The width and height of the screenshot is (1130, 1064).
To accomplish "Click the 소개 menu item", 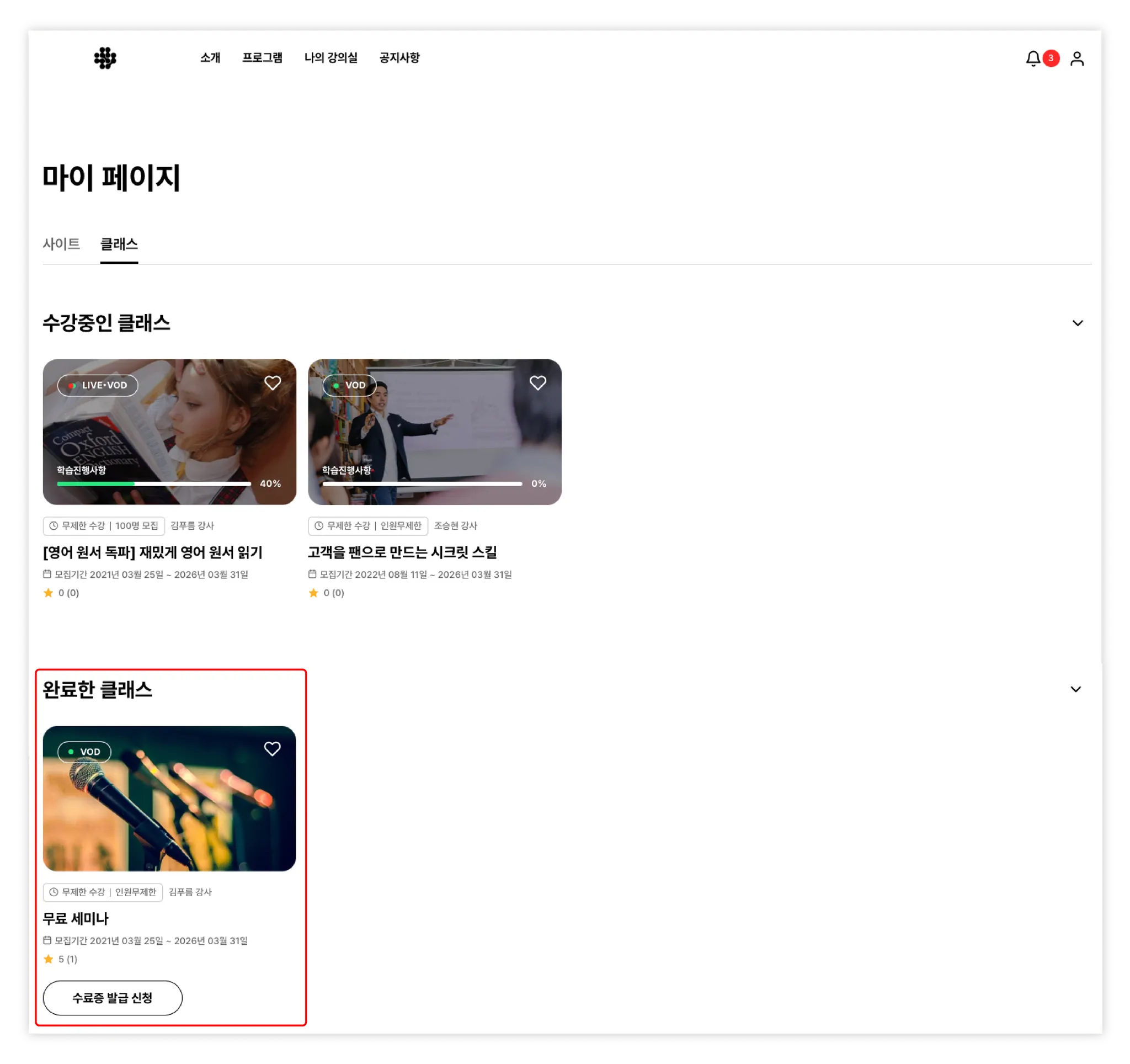I will tap(210, 58).
